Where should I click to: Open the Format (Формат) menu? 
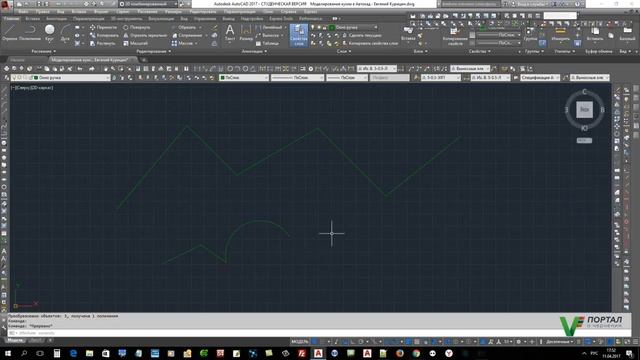pyautogui.click(x=101, y=12)
